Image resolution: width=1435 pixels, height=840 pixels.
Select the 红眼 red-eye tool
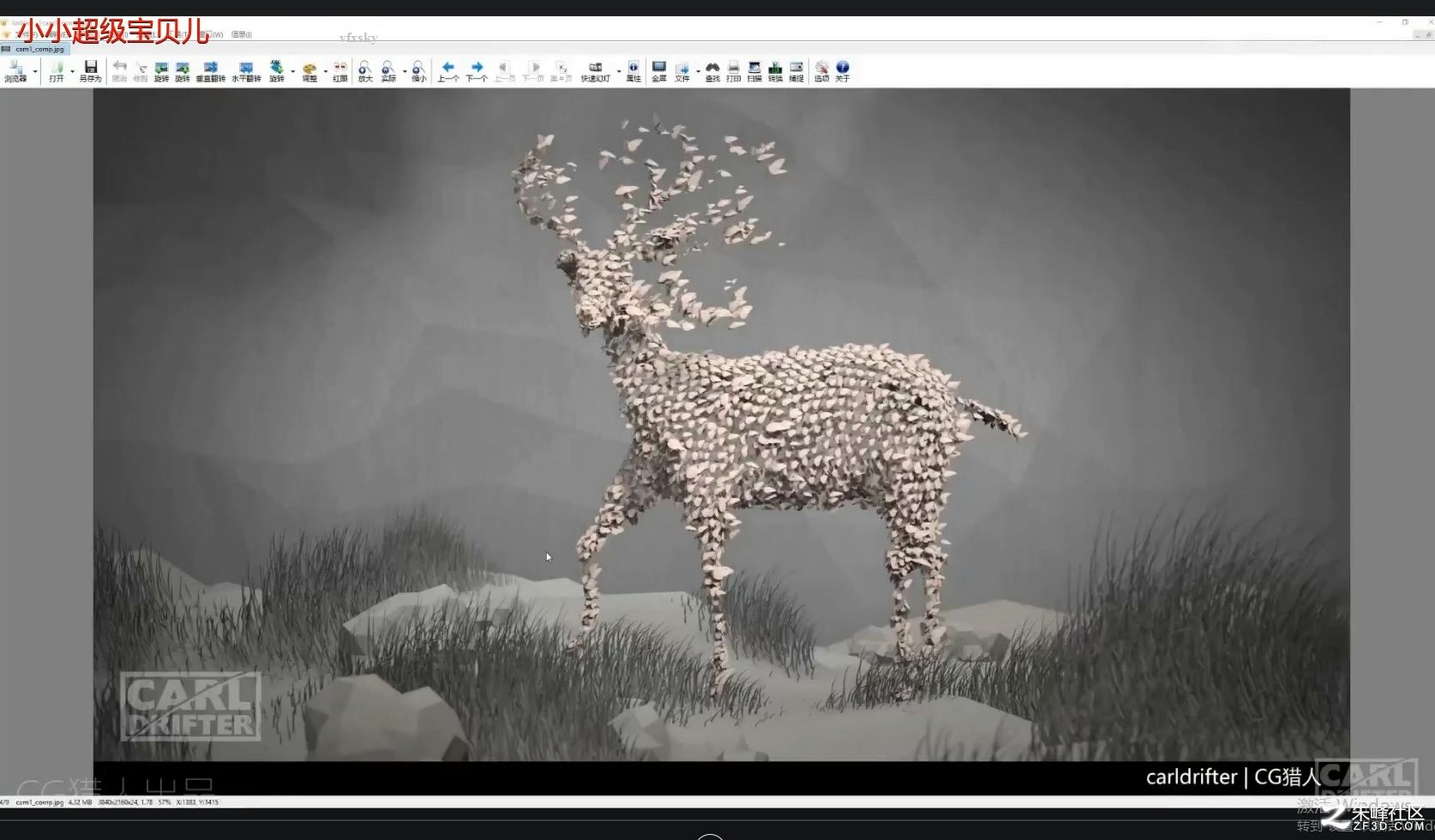340,71
